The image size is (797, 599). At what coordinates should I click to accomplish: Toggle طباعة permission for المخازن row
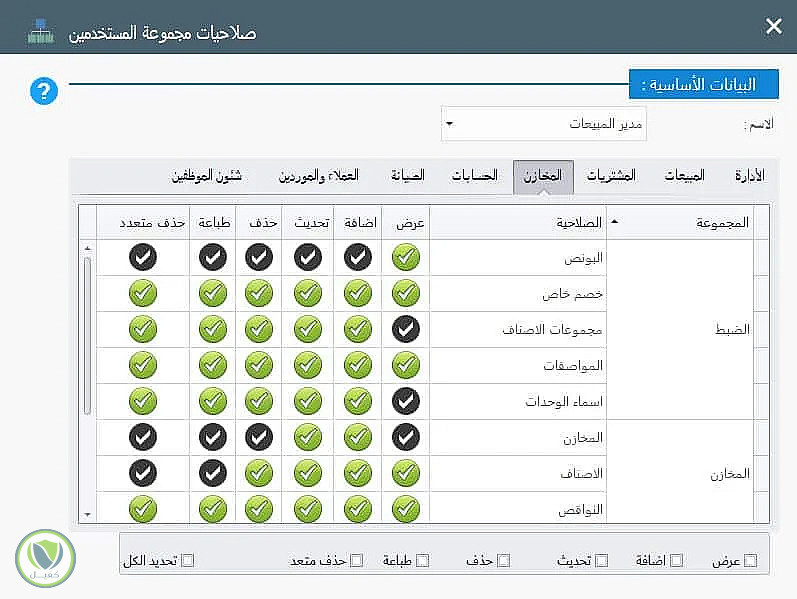point(213,437)
